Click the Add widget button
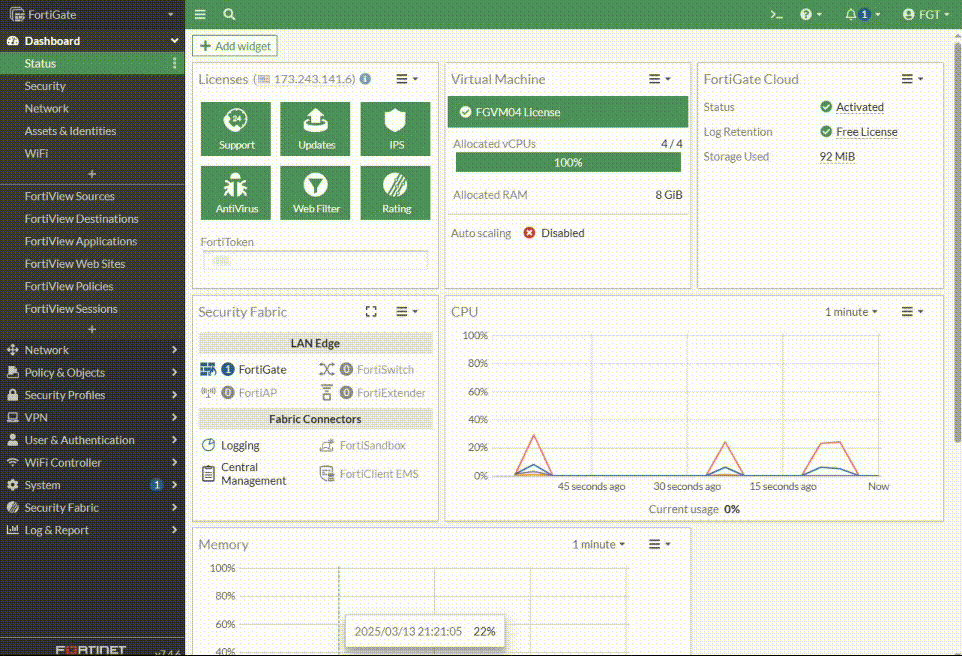Viewport: 962px width, 656px height. coord(234,46)
